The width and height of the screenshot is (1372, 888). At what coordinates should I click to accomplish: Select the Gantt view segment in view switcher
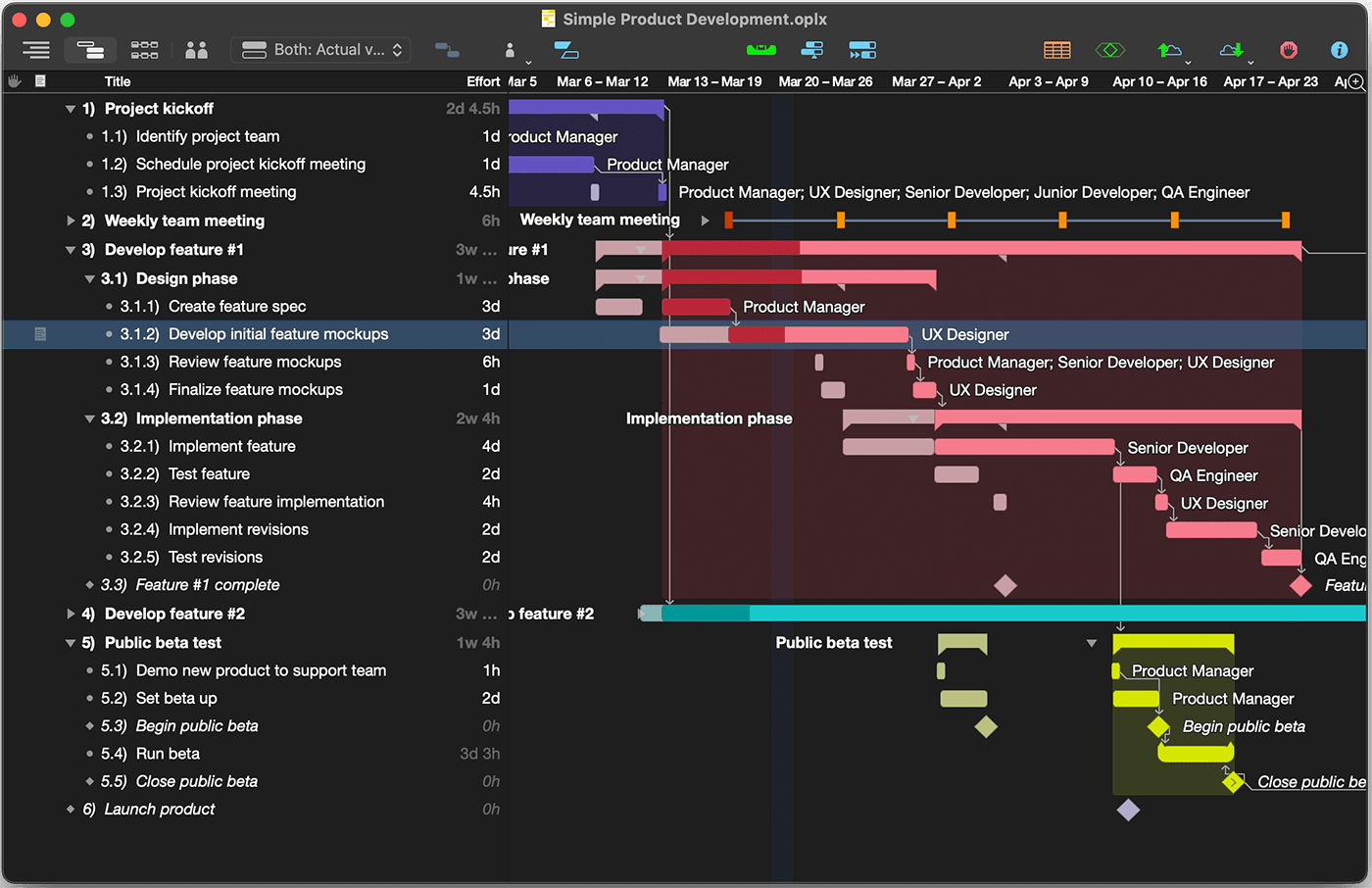[91, 49]
